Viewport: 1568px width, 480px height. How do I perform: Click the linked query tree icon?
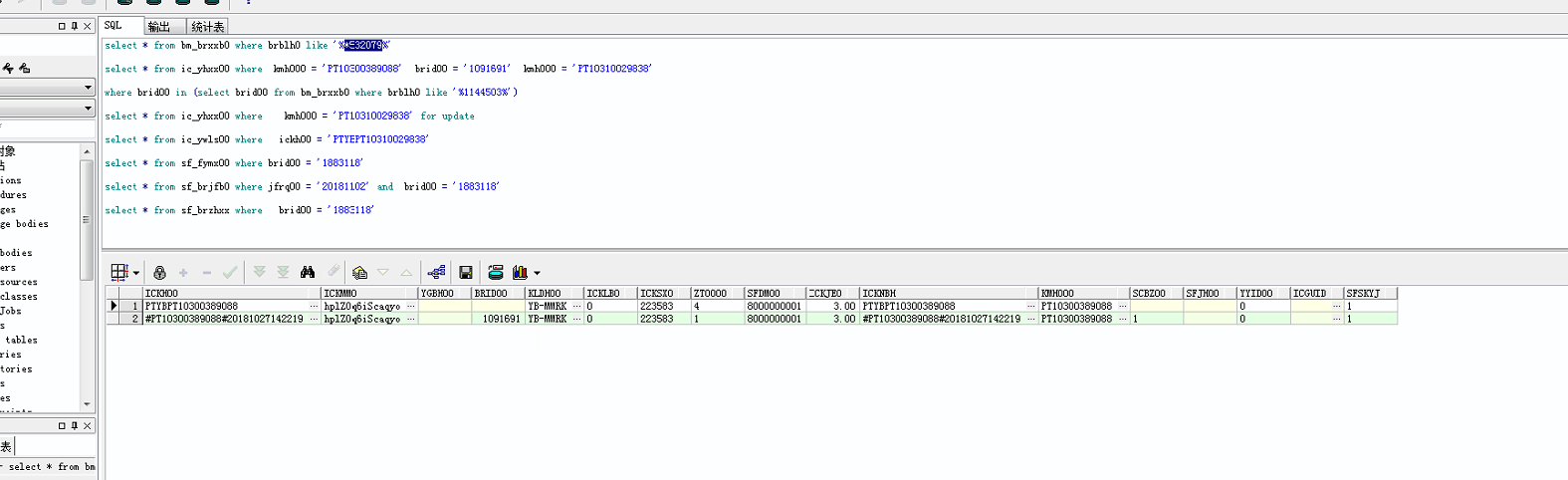[436, 272]
